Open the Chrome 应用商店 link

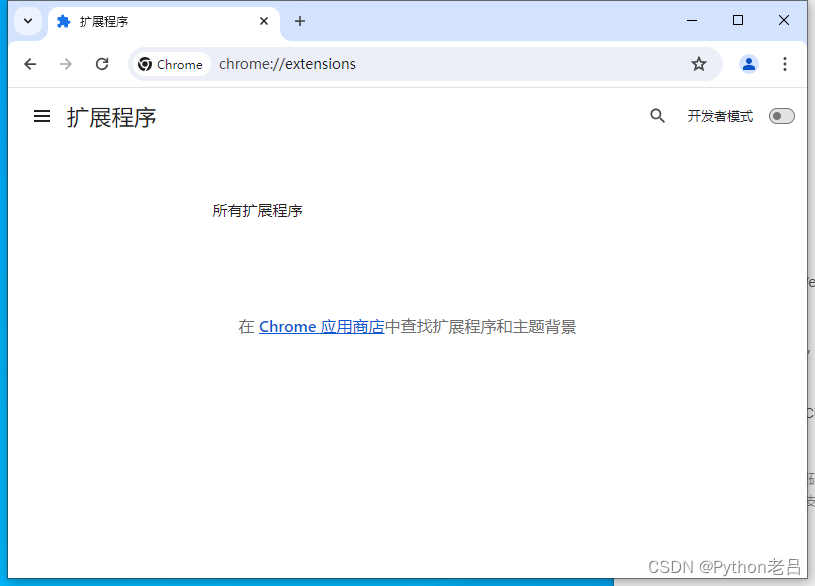[x=320, y=326]
